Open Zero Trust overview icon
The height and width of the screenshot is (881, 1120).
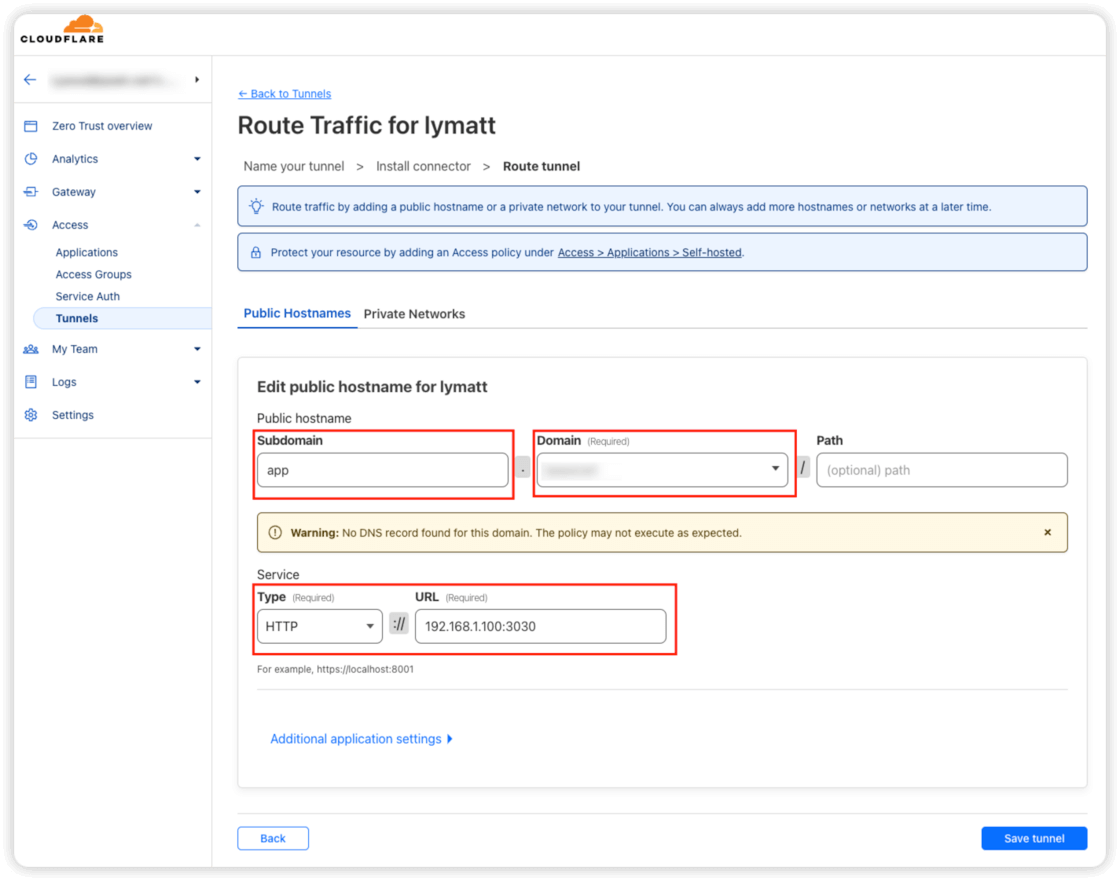tap(31, 126)
